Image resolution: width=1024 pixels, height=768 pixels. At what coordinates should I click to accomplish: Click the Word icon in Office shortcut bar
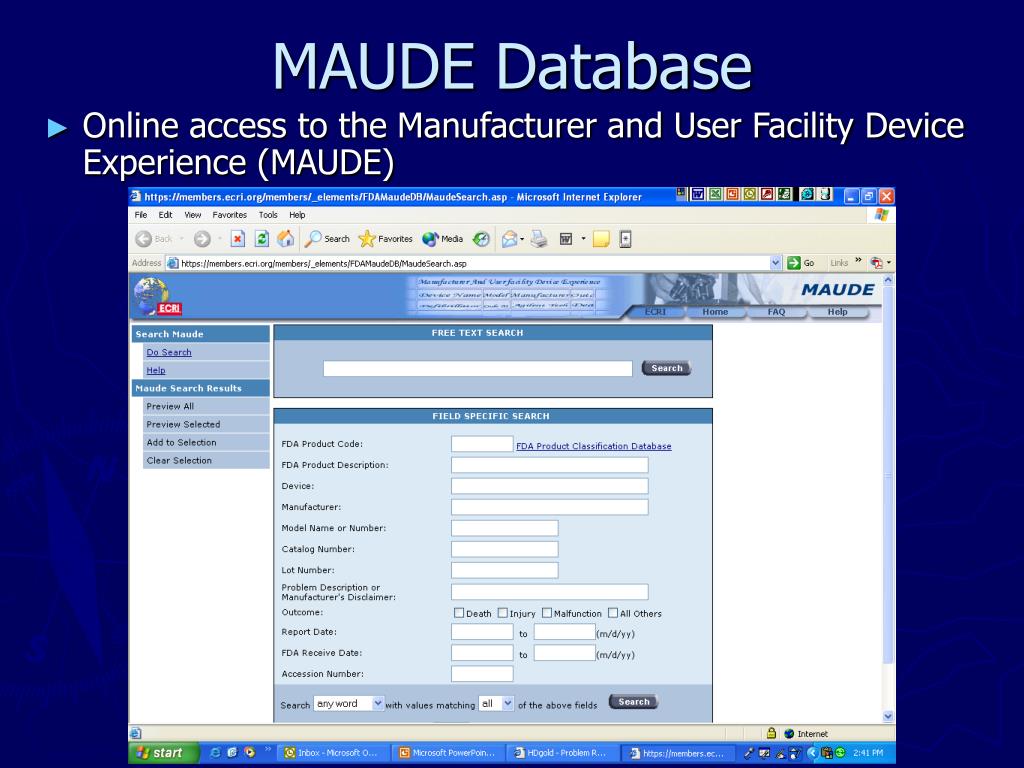pyautogui.click(x=698, y=195)
